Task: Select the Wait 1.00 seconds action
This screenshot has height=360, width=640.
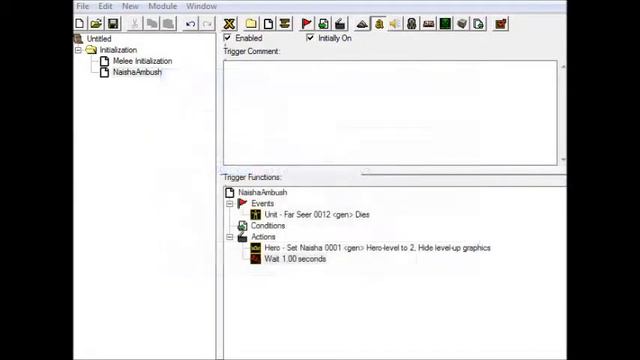Action: coord(295,259)
